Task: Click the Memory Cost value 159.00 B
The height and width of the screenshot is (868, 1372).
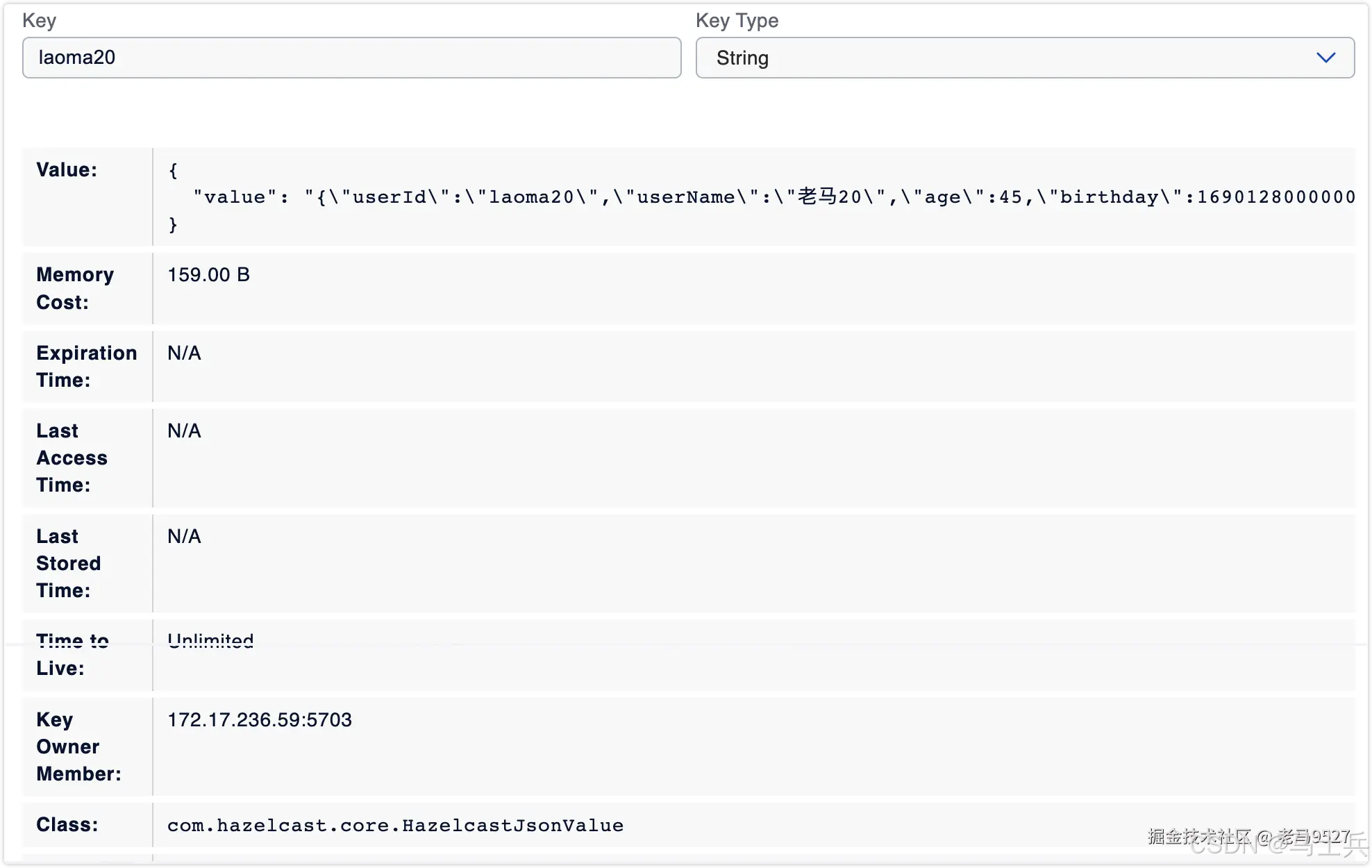Action: [x=208, y=274]
